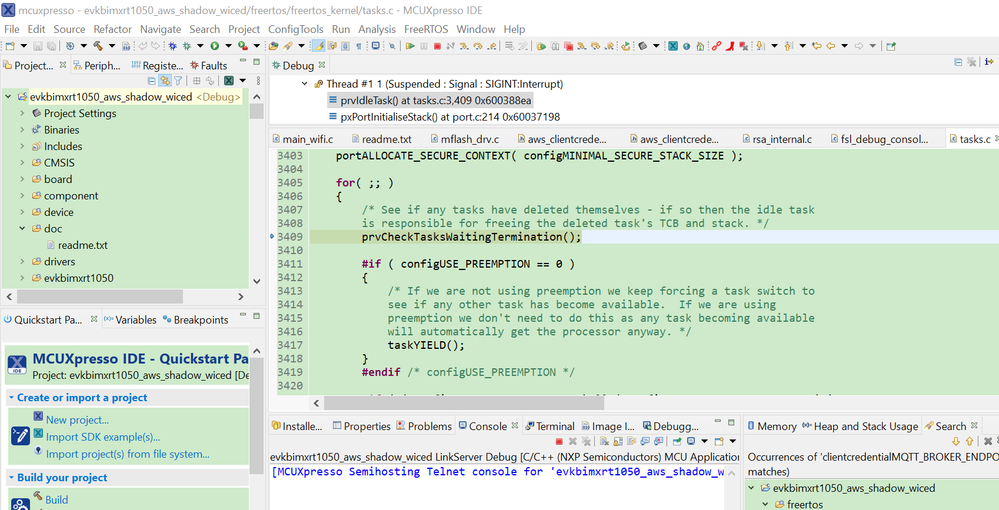Collapse evkbimxrt1050_aws_shadow_wiced project root
The height and width of the screenshot is (510, 999).
pyautogui.click(x=8, y=97)
